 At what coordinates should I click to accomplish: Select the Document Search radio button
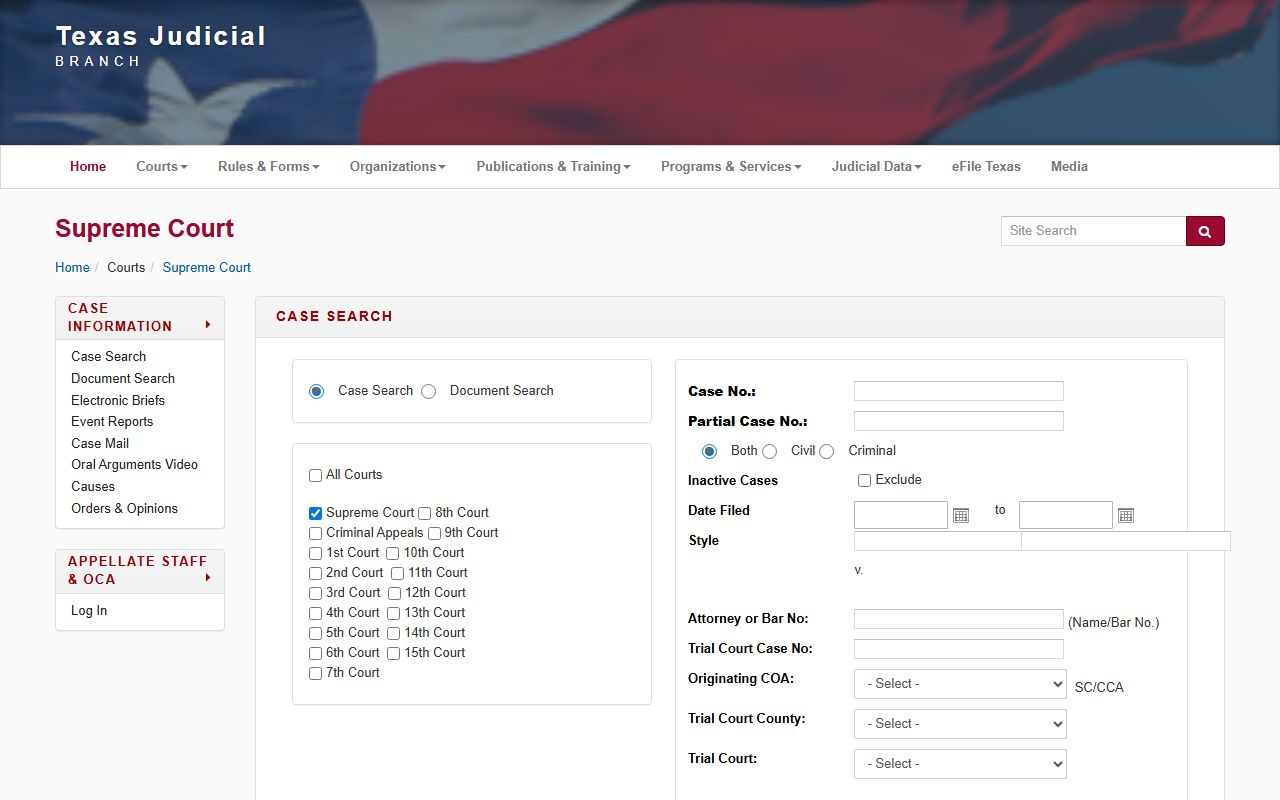pos(429,391)
